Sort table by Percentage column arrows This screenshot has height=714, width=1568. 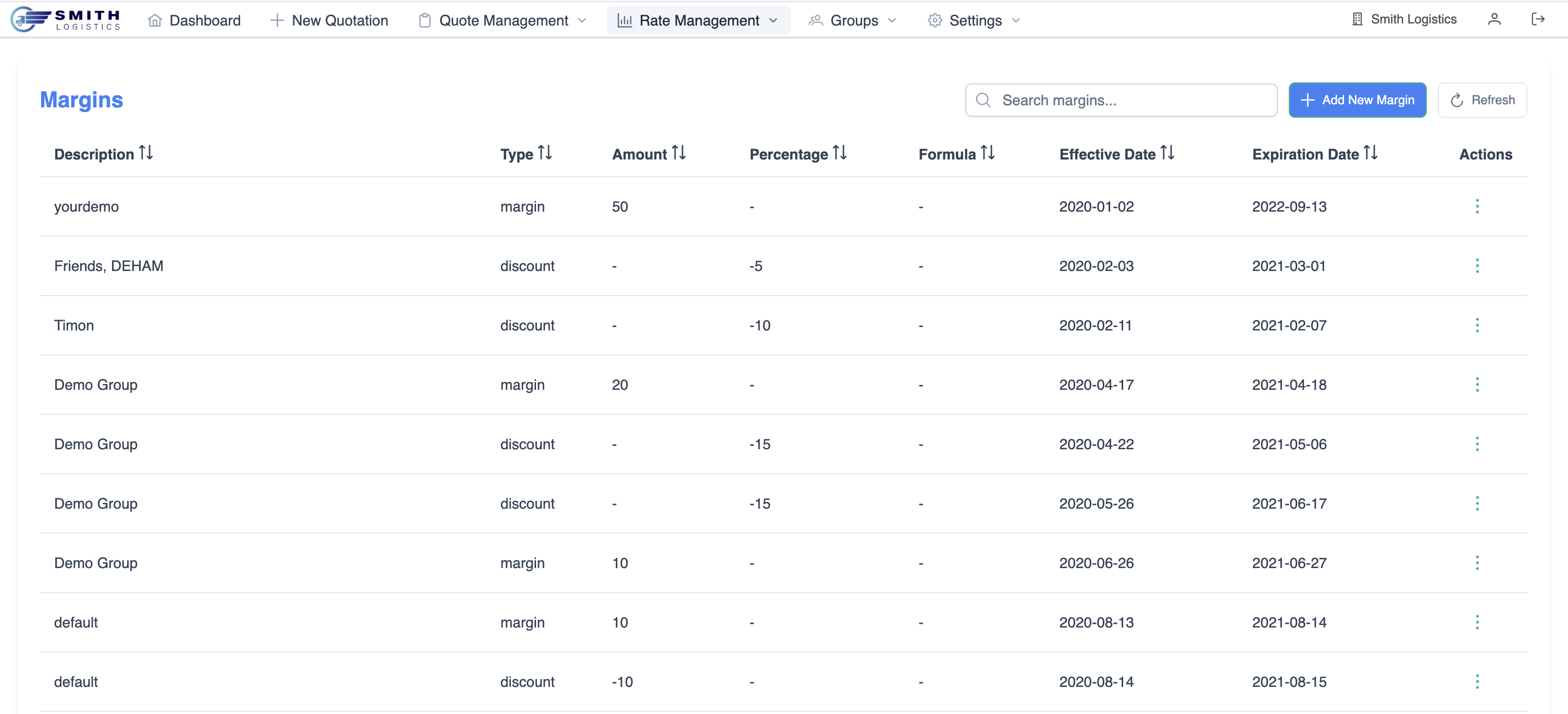[839, 153]
